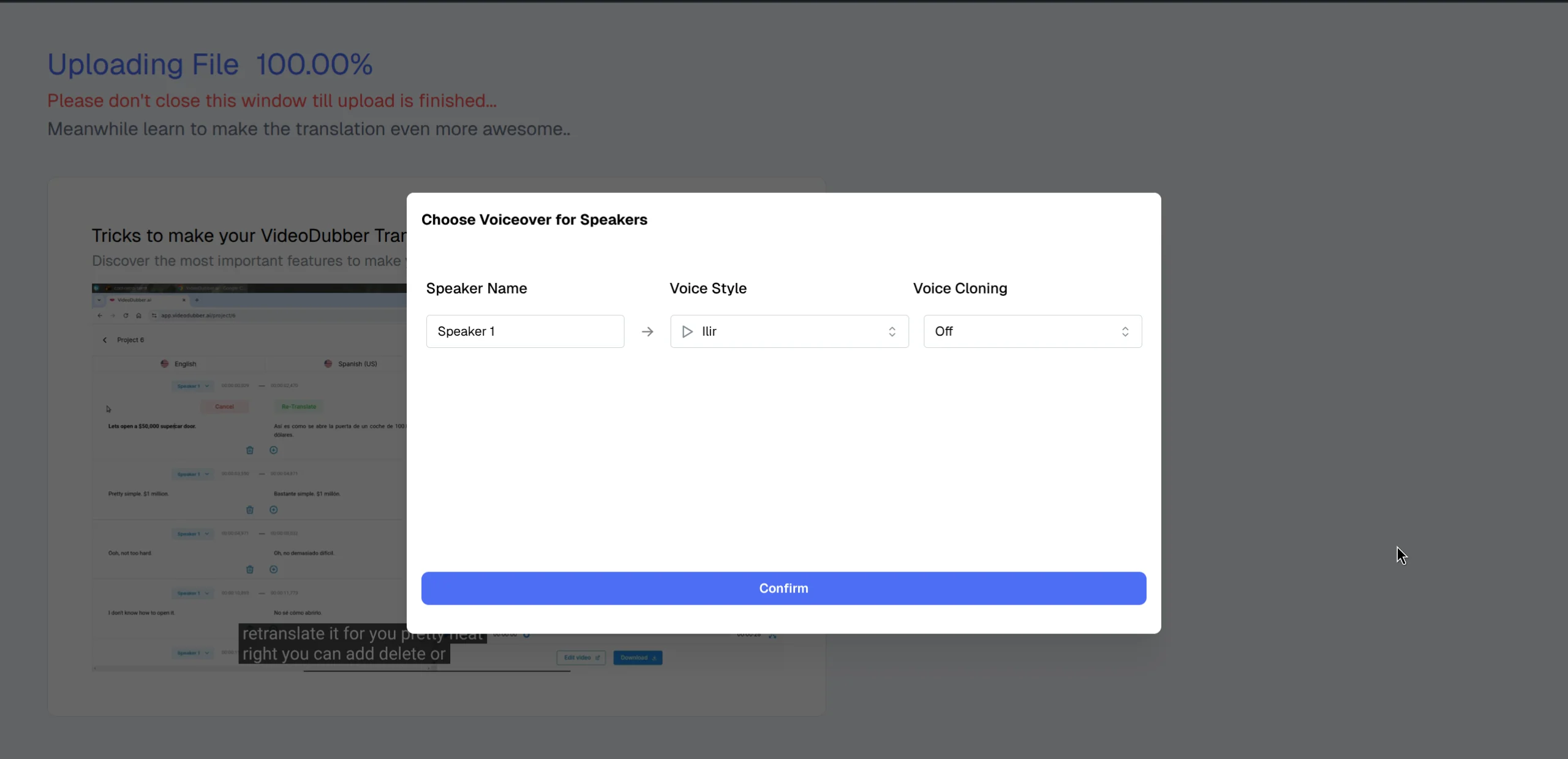Click the external-link icon on Edit video
Screen dimensions: 1568x759
(x=599, y=659)
